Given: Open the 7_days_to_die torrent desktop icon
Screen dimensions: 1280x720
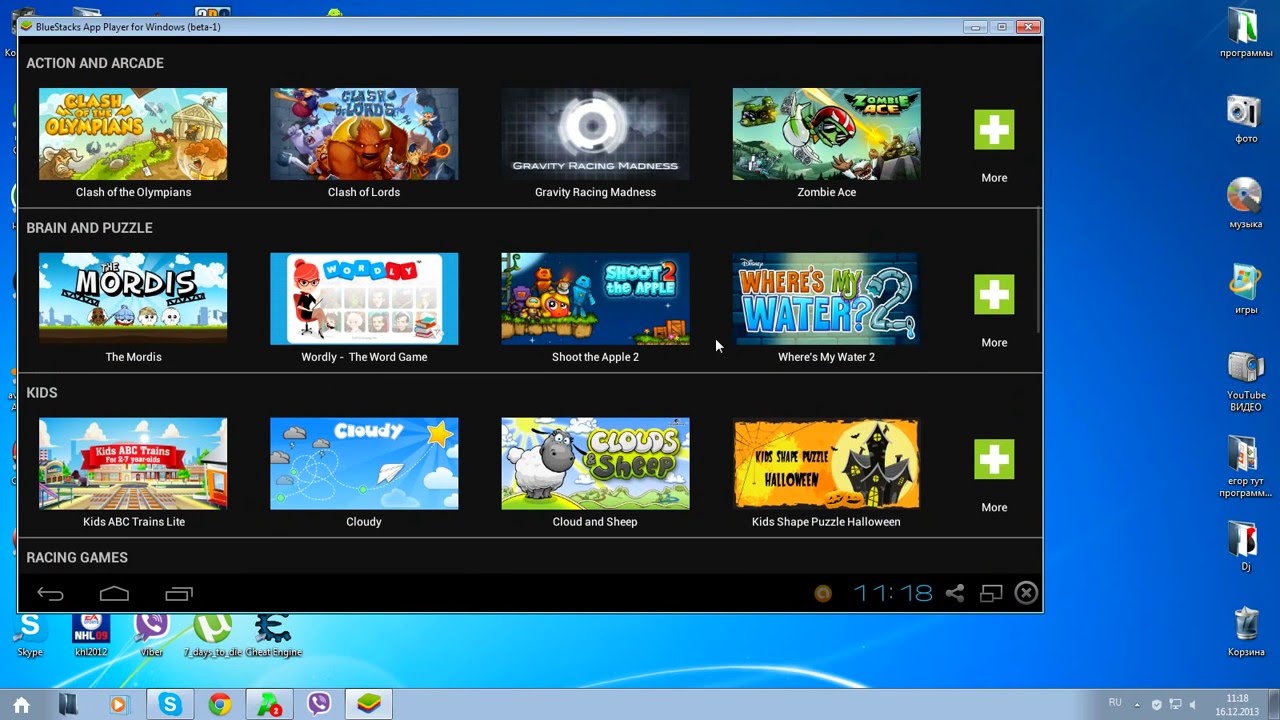Looking at the screenshot, I should coord(212,634).
